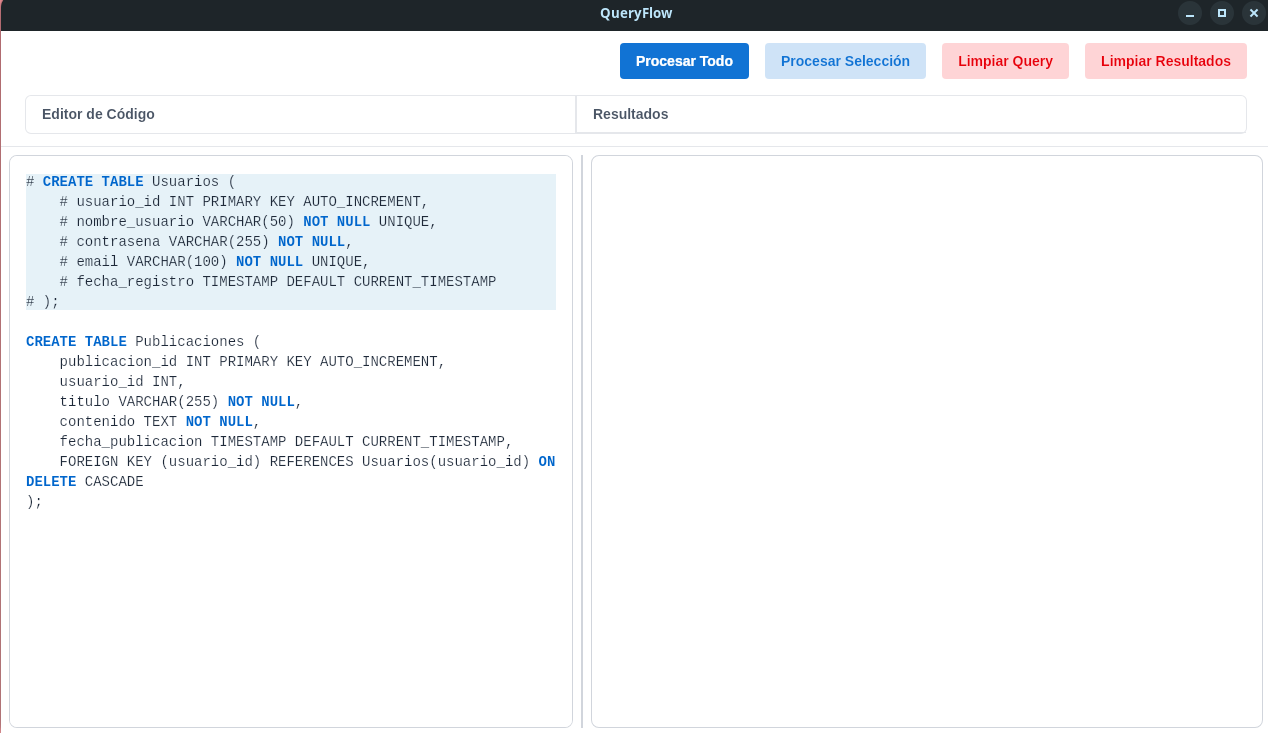Image resolution: width=1268 pixels, height=733 pixels.
Task: Minimize the QueryFlow window
Action: [x=1189, y=13]
